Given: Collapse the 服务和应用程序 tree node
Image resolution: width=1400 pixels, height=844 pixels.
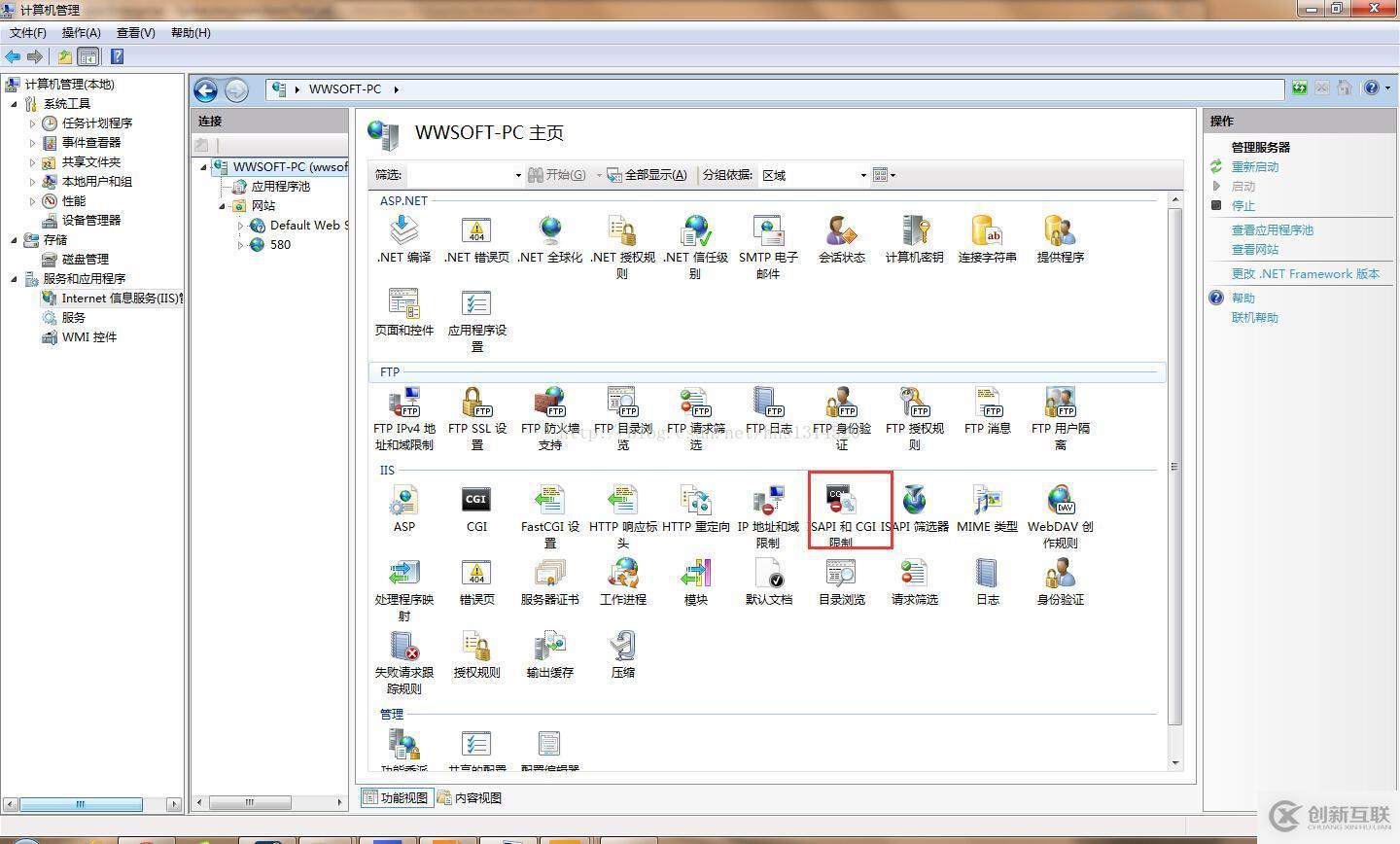Looking at the screenshot, I should 14,279.
